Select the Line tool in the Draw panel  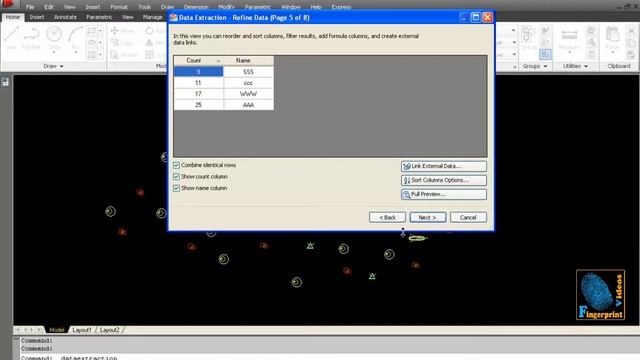11,38
